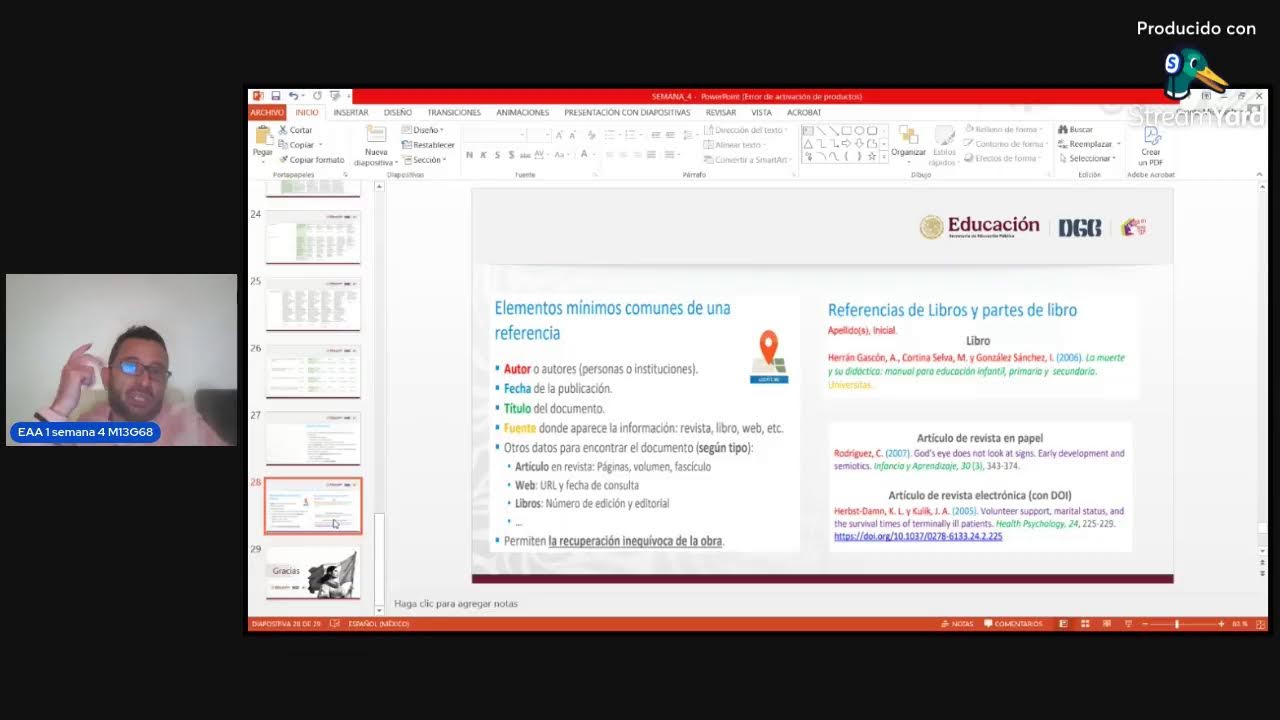Switch to ACROBAT tab

click(804, 113)
